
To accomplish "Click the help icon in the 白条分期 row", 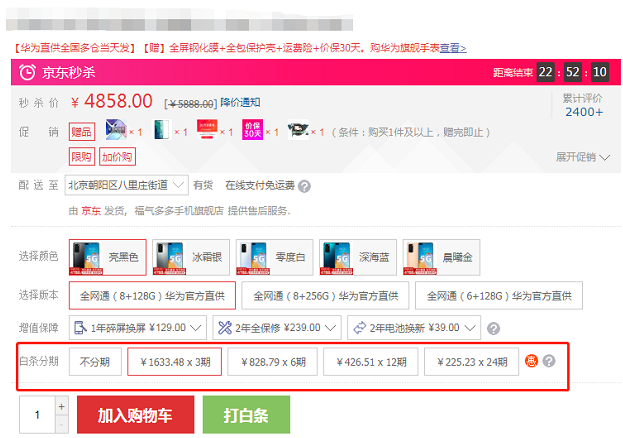I will (549, 361).
